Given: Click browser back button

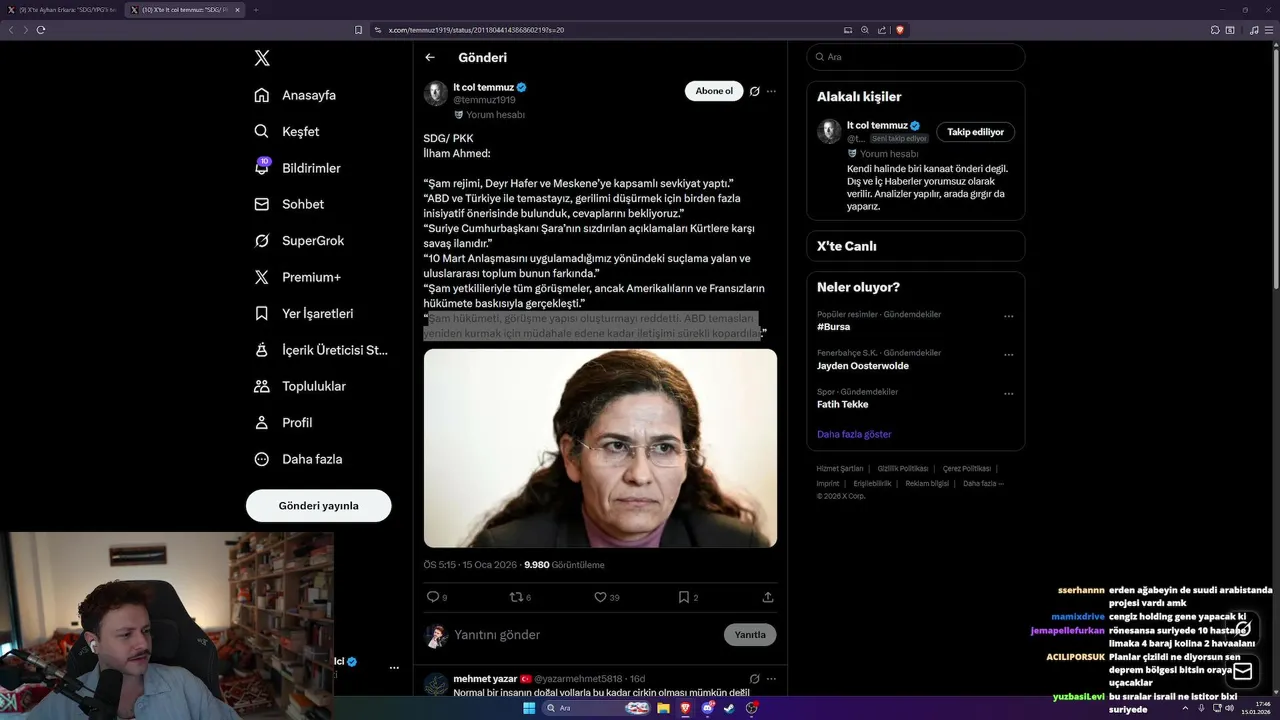Looking at the screenshot, I should coord(12,30).
